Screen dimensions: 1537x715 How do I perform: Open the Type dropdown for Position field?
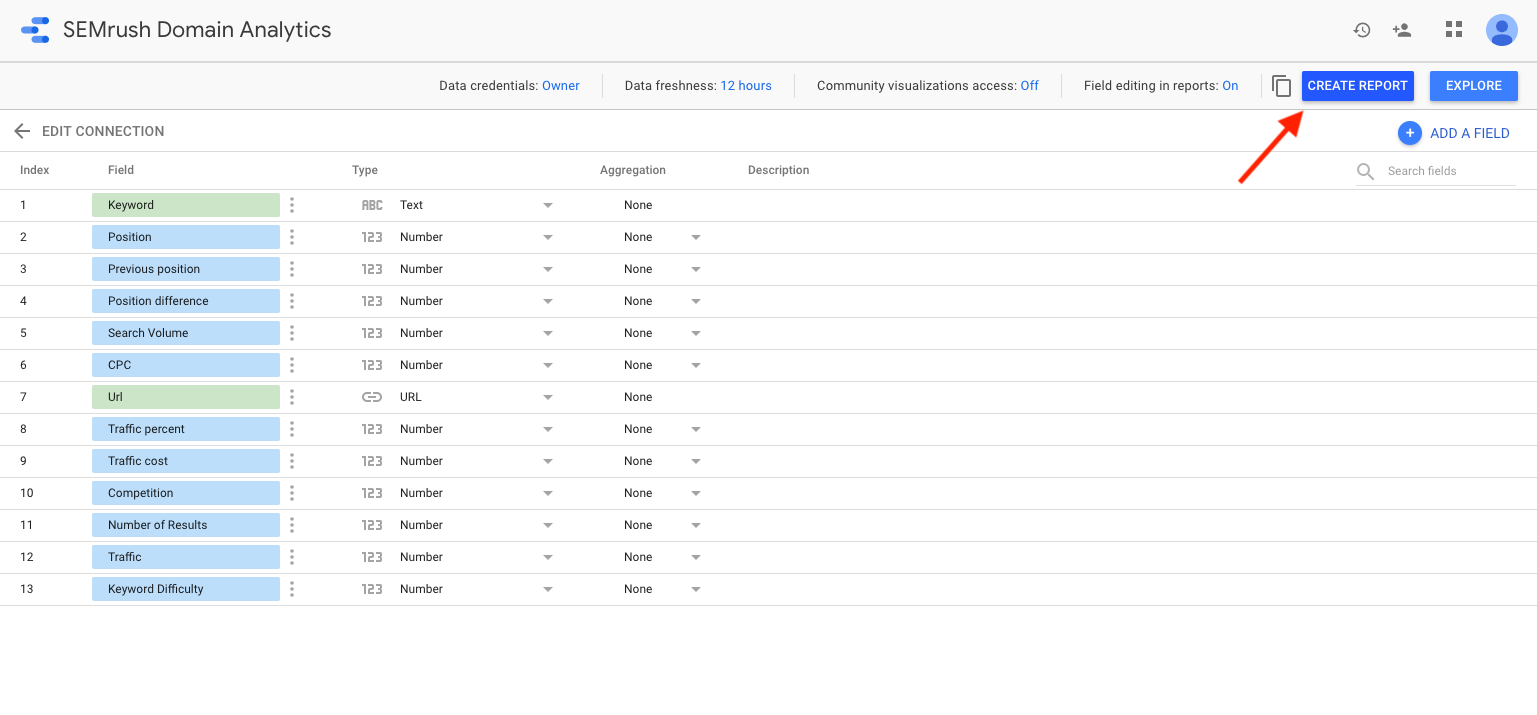click(x=547, y=237)
